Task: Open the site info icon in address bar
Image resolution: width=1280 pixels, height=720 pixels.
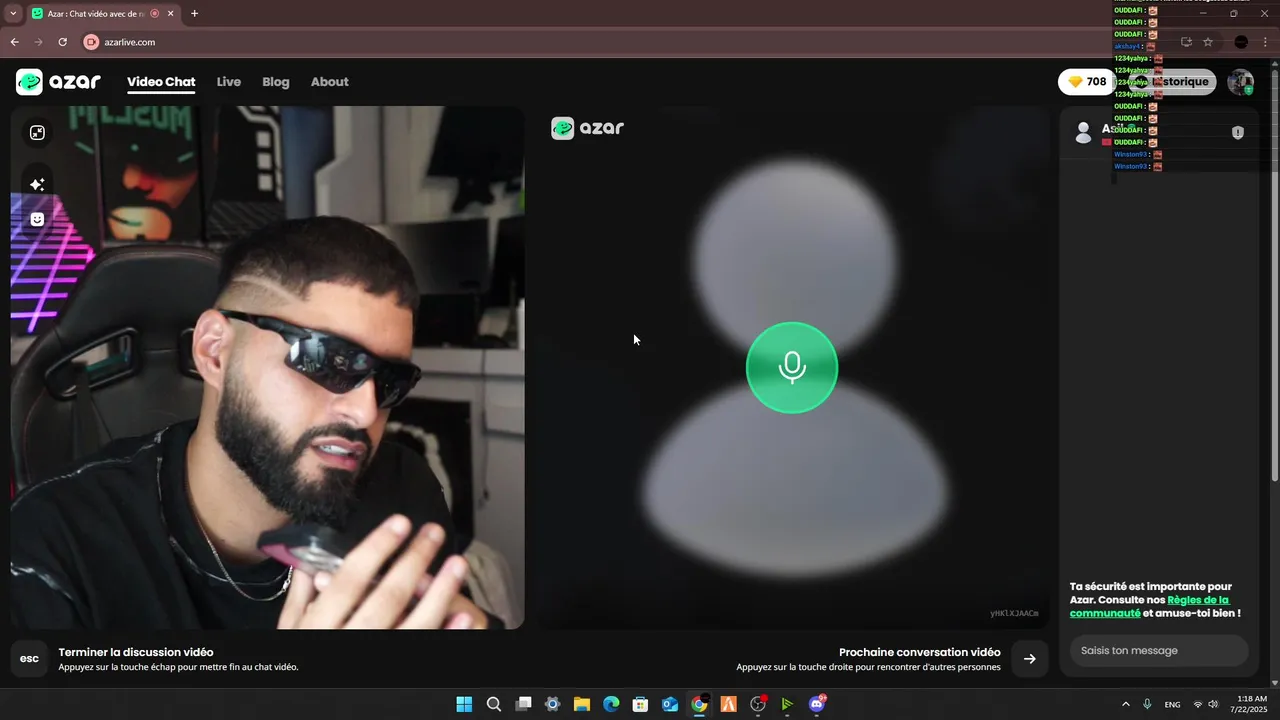Action: [x=91, y=42]
